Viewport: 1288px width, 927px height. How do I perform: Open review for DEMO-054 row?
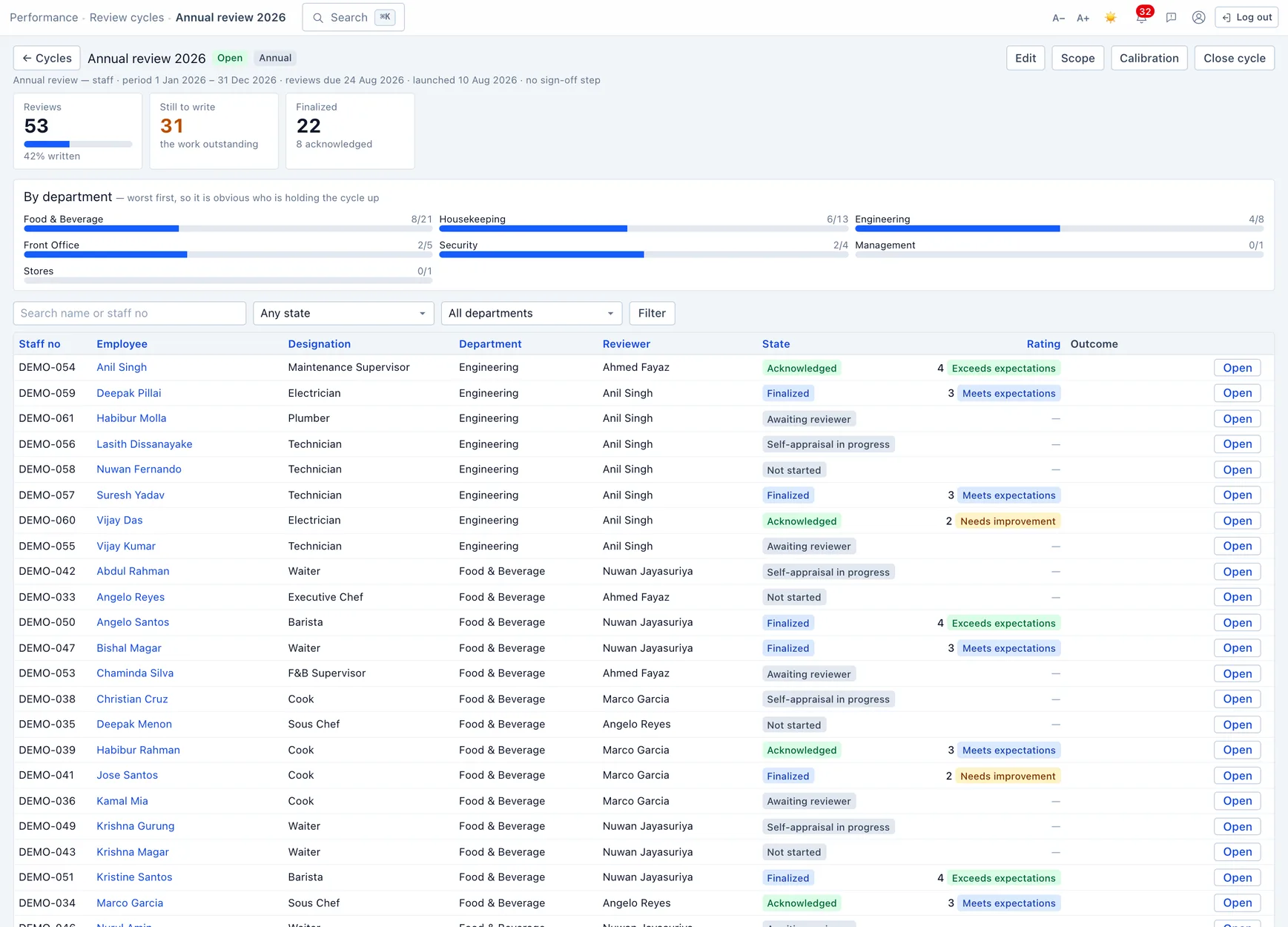pyautogui.click(x=1237, y=368)
